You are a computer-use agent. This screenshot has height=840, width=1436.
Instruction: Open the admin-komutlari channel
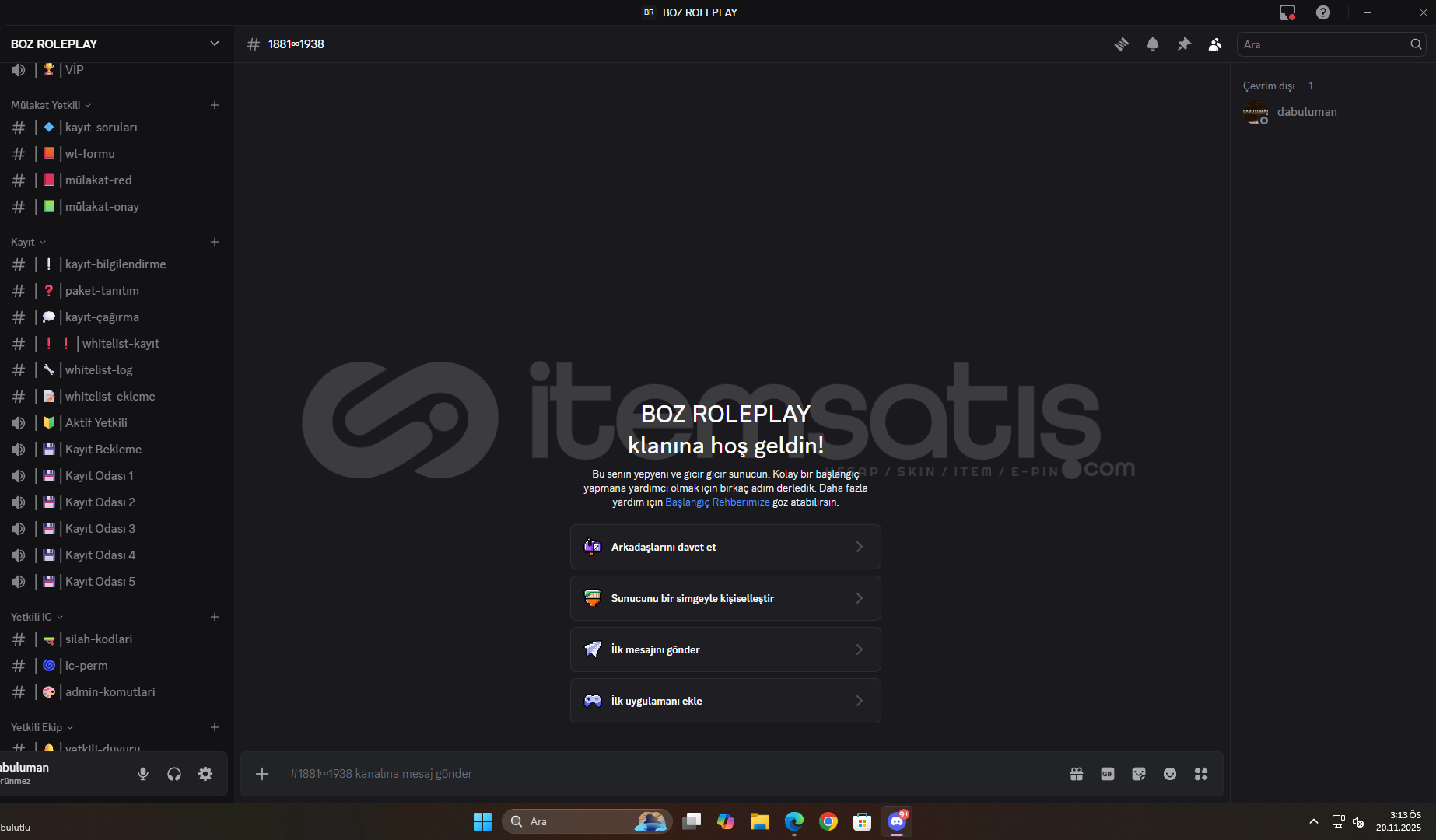point(114,692)
